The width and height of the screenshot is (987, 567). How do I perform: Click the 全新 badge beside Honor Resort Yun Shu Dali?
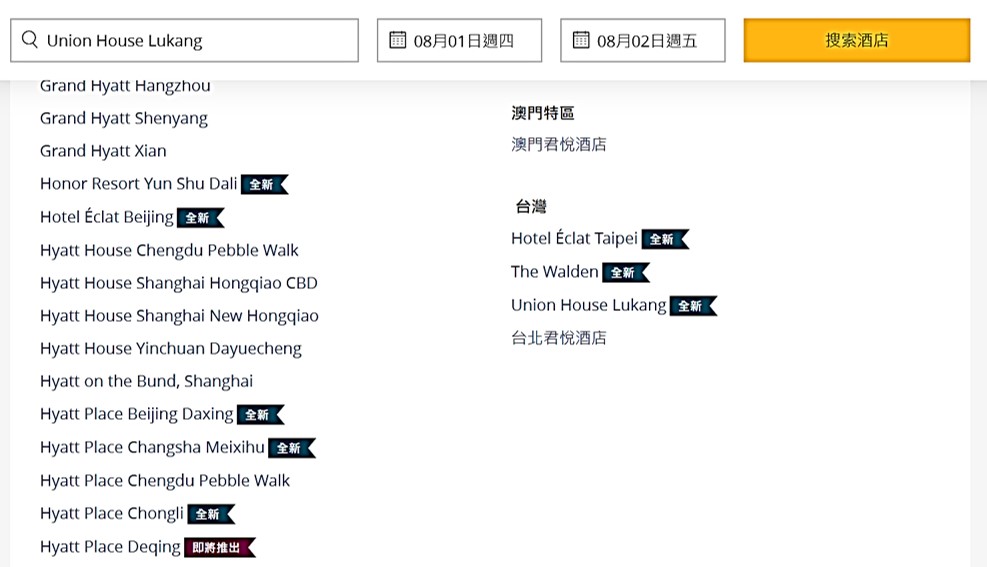pyautogui.click(x=263, y=184)
